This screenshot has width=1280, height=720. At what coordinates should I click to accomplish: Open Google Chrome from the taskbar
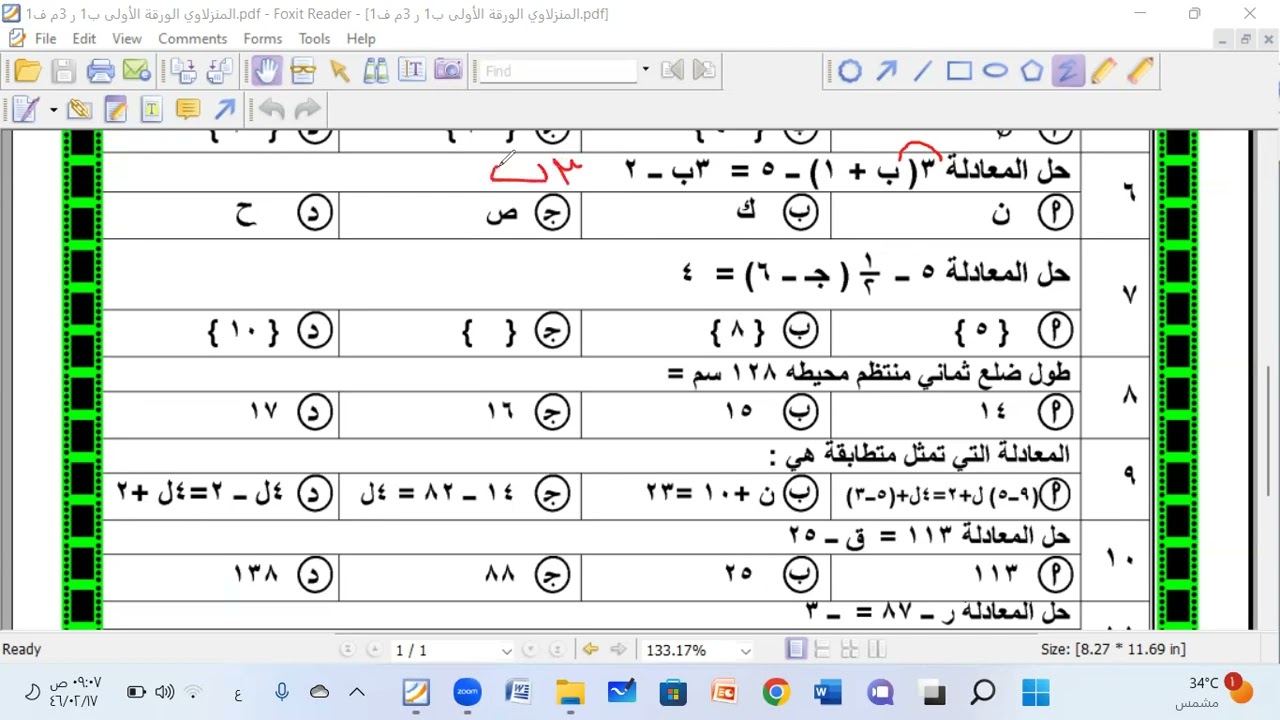[x=776, y=692]
